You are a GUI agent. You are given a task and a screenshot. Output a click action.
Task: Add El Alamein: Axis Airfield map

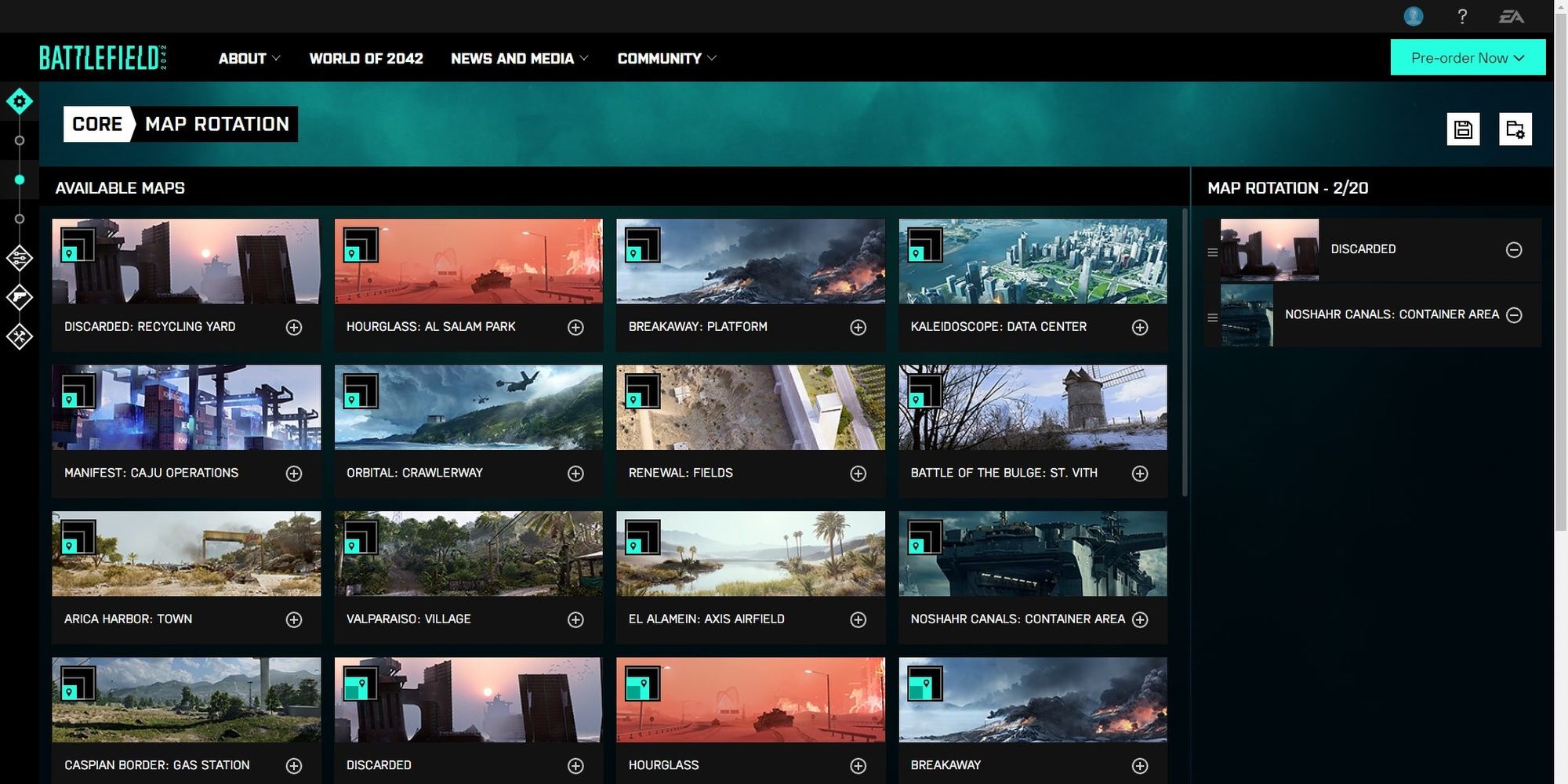(858, 620)
